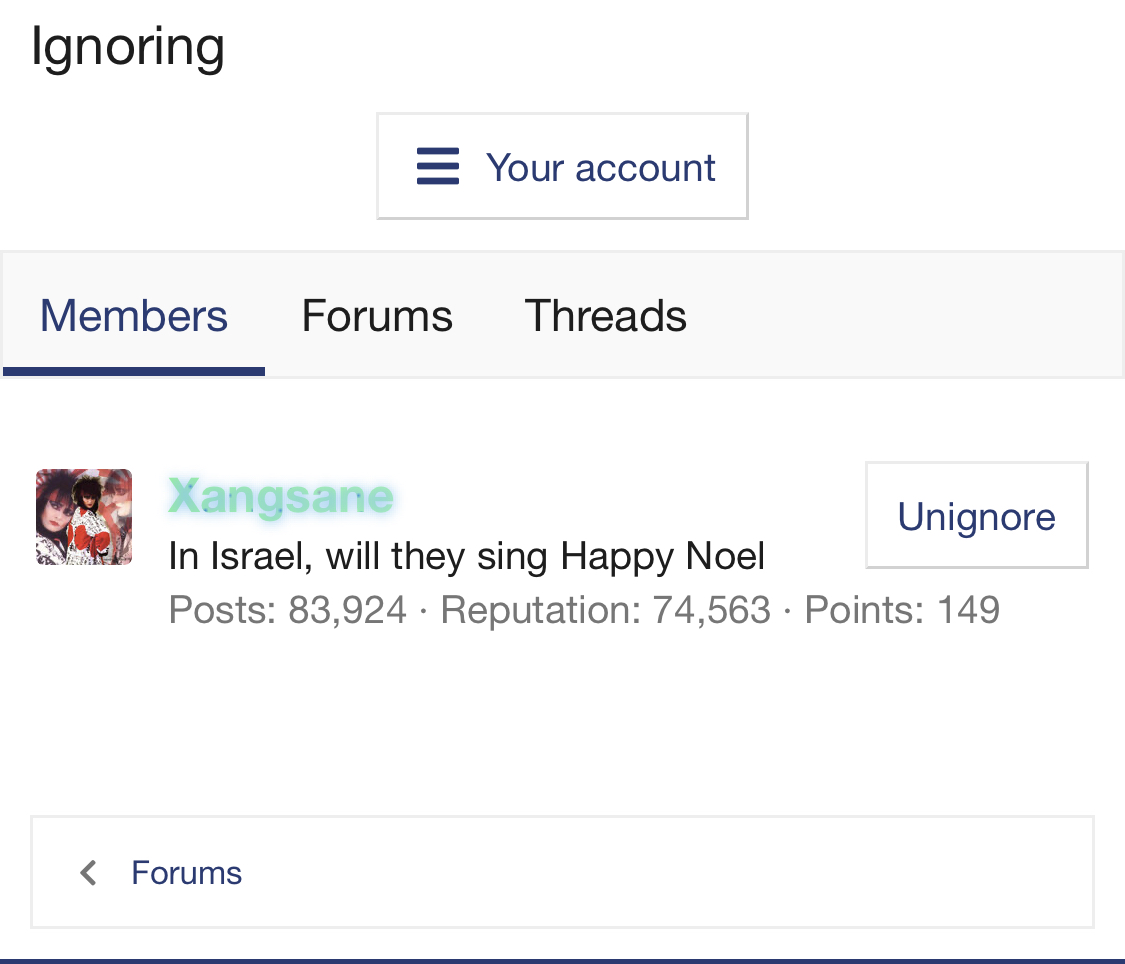
Task: Click the hamburger menu icon
Action: (x=438, y=166)
